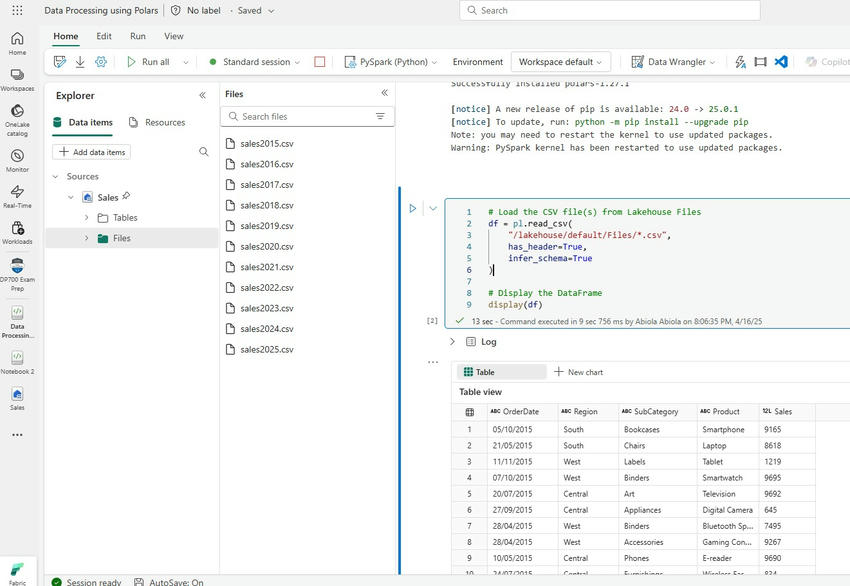The width and height of the screenshot is (850, 586).
Task: Click the filter icon in the Files panel
Action: [381, 116]
